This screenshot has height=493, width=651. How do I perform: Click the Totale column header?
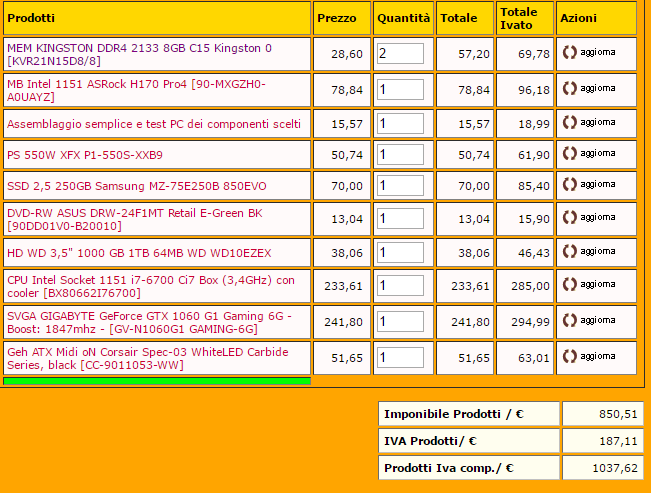465,18
